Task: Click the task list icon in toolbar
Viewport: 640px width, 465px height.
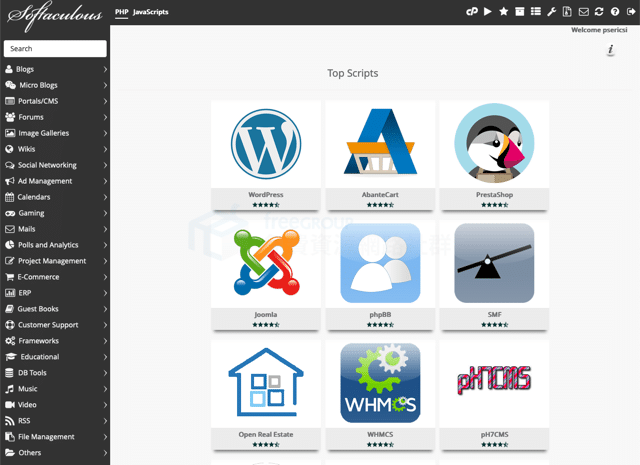Action: pyautogui.click(x=536, y=11)
